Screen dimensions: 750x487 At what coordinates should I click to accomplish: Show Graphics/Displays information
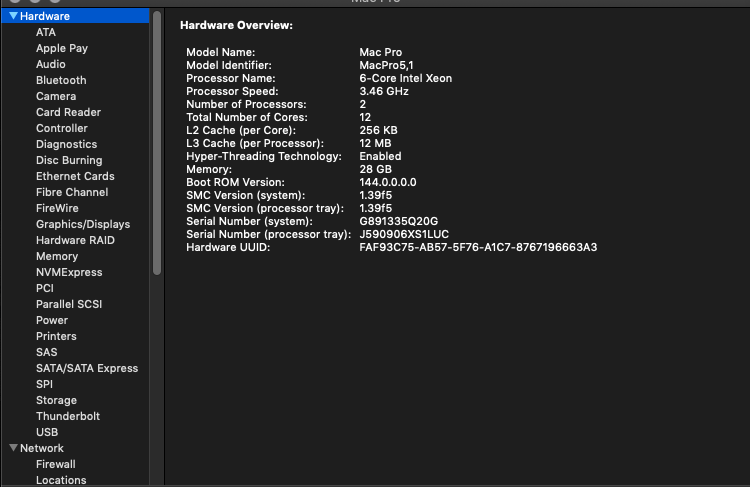pos(83,224)
